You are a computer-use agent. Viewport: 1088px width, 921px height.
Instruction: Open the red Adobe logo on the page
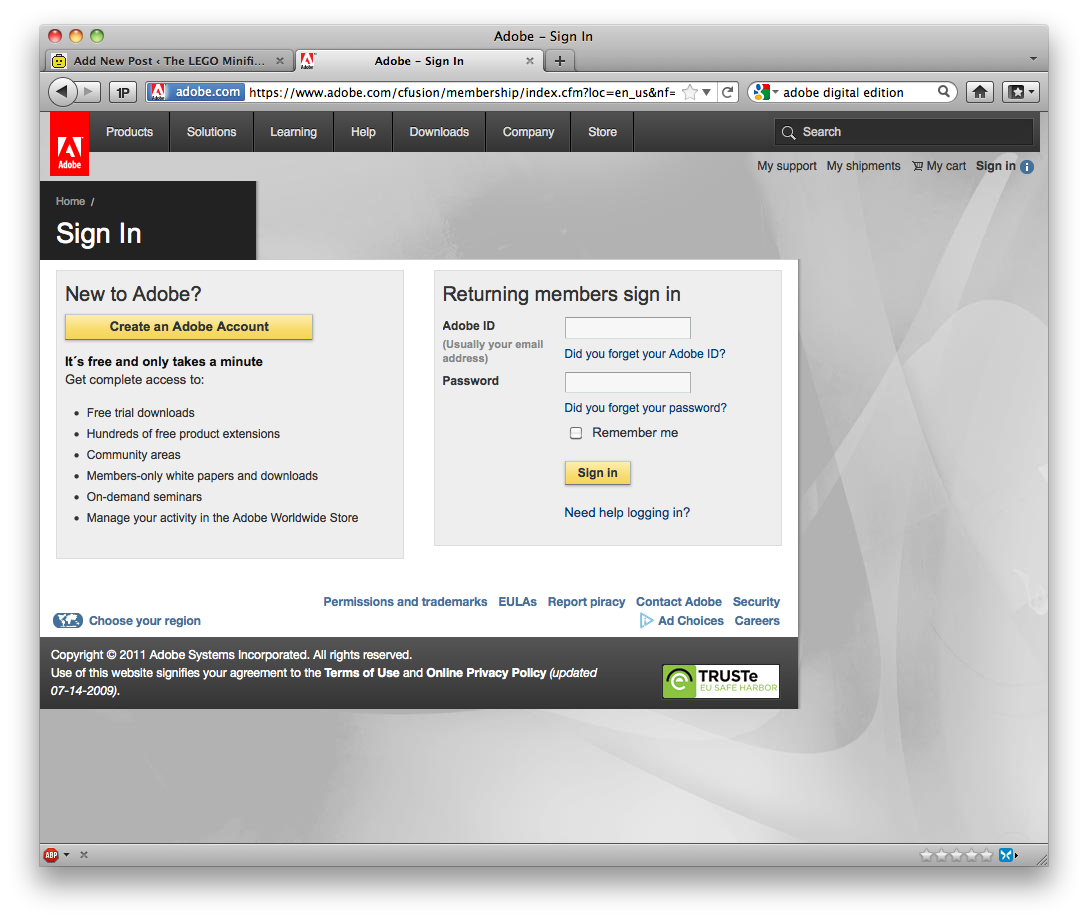[69, 144]
